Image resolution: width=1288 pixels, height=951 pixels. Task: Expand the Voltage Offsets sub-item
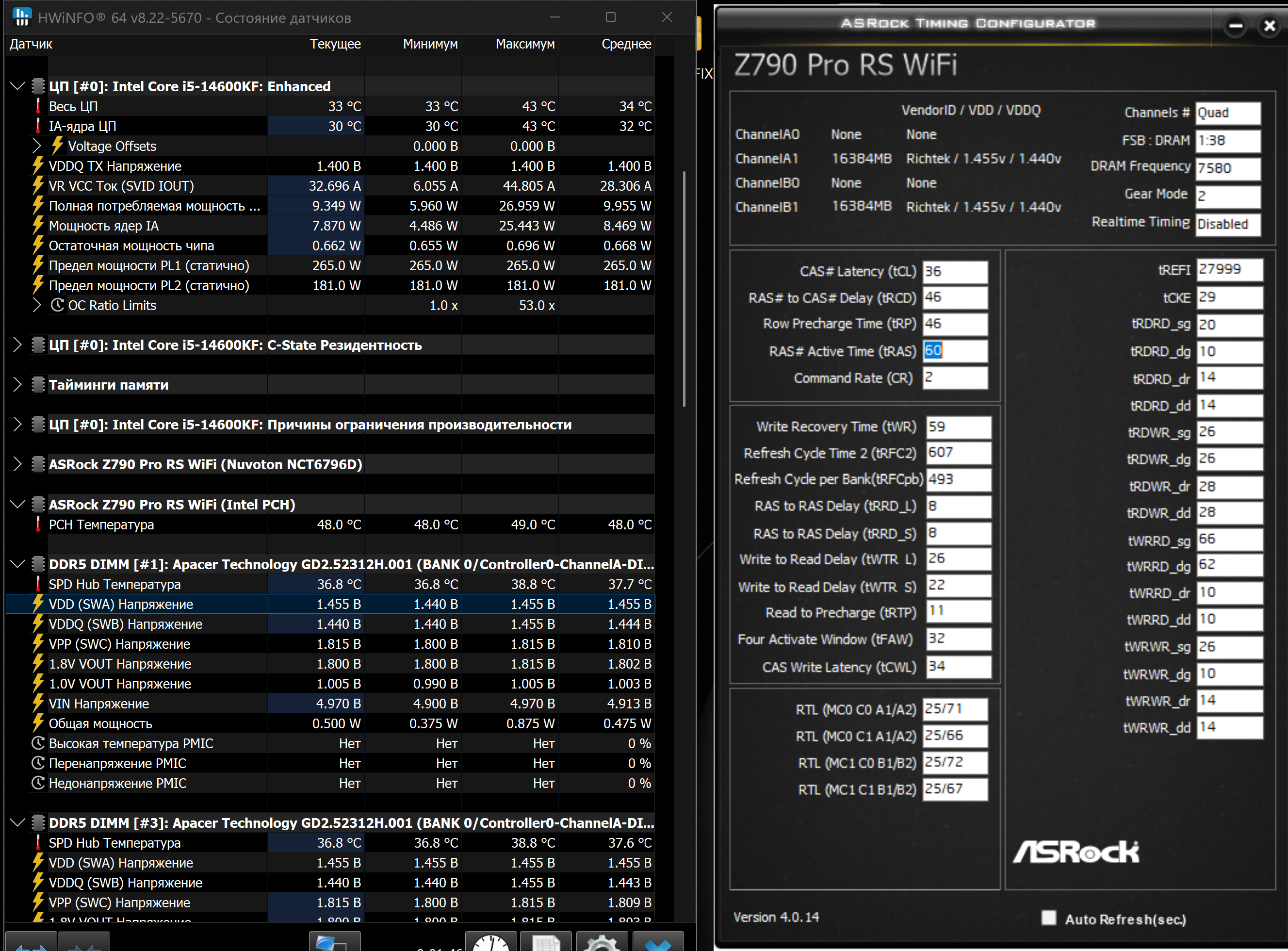[37, 146]
